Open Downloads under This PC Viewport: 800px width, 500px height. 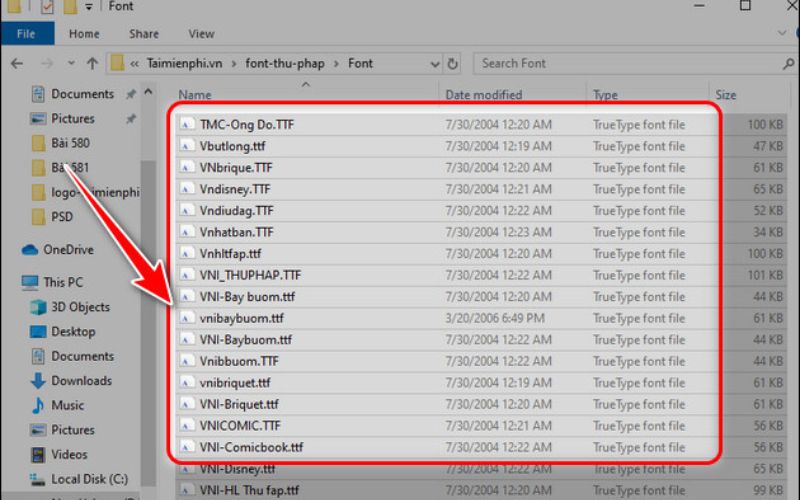point(81,381)
